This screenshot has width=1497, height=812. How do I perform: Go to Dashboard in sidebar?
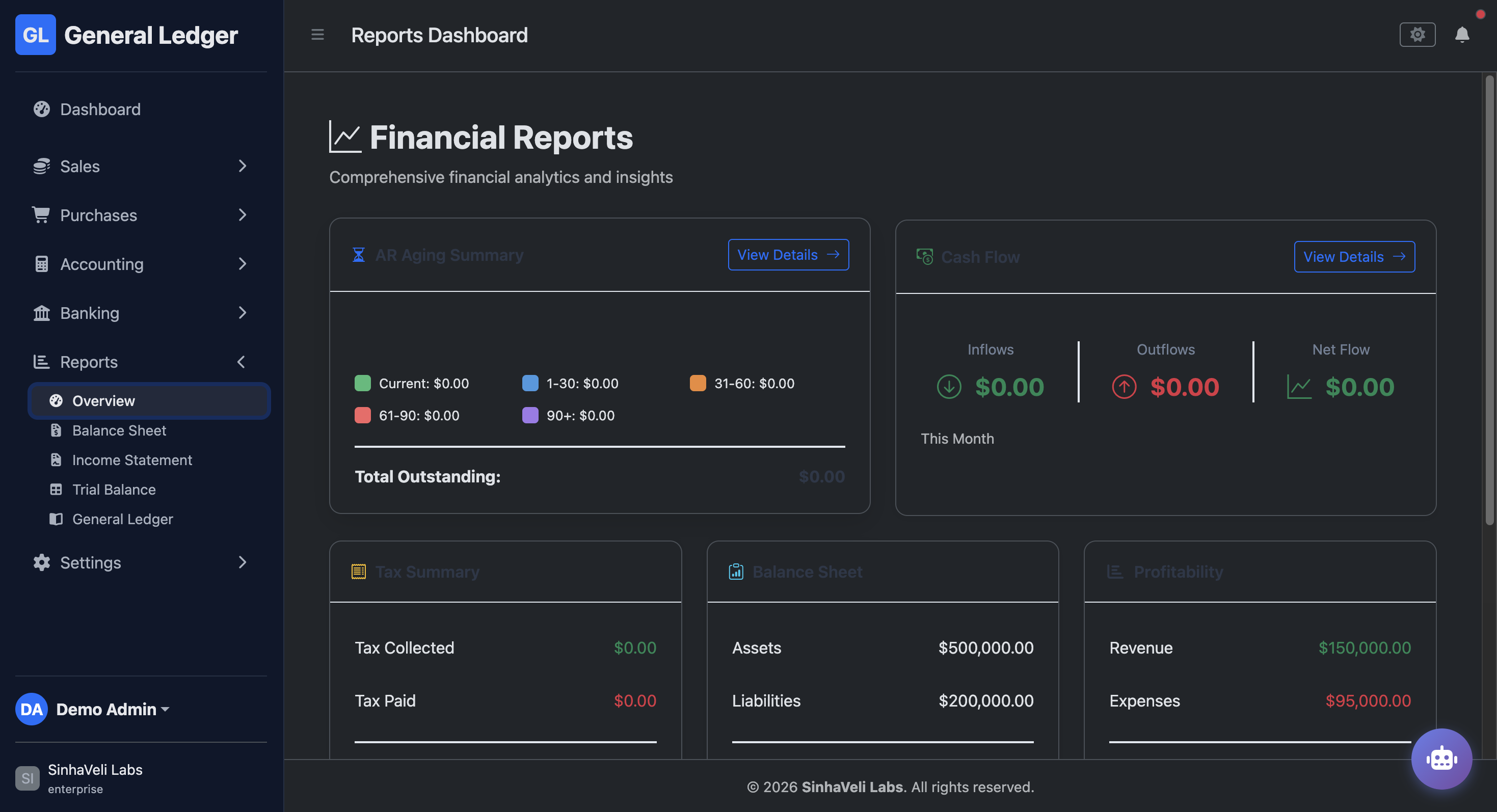[x=141, y=109]
